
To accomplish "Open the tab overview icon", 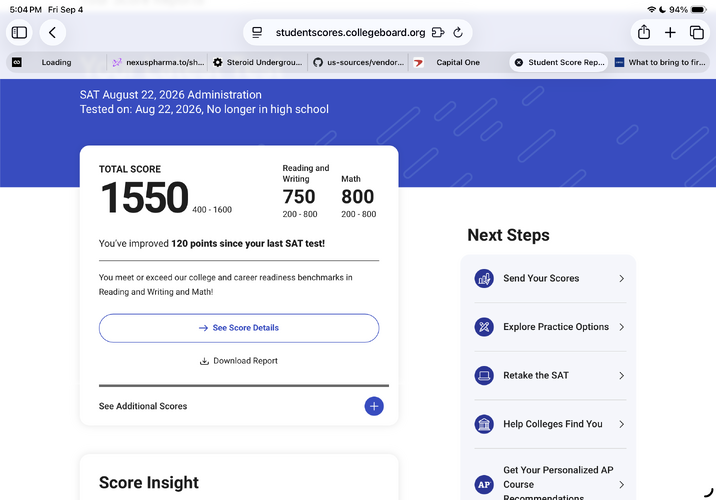I will point(696,32).
